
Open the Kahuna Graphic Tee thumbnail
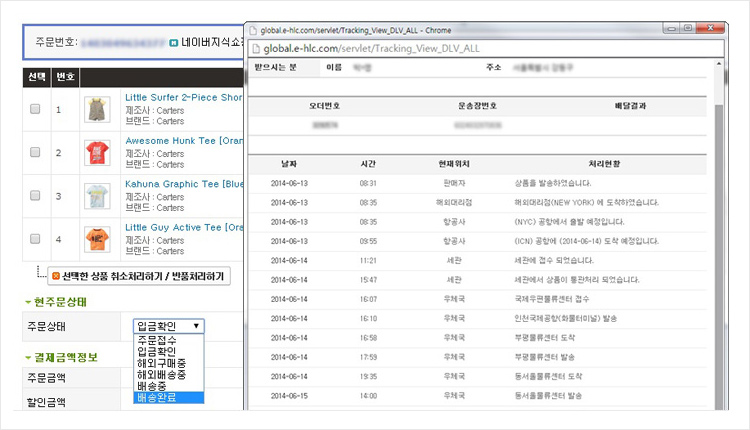pos(97,196)
